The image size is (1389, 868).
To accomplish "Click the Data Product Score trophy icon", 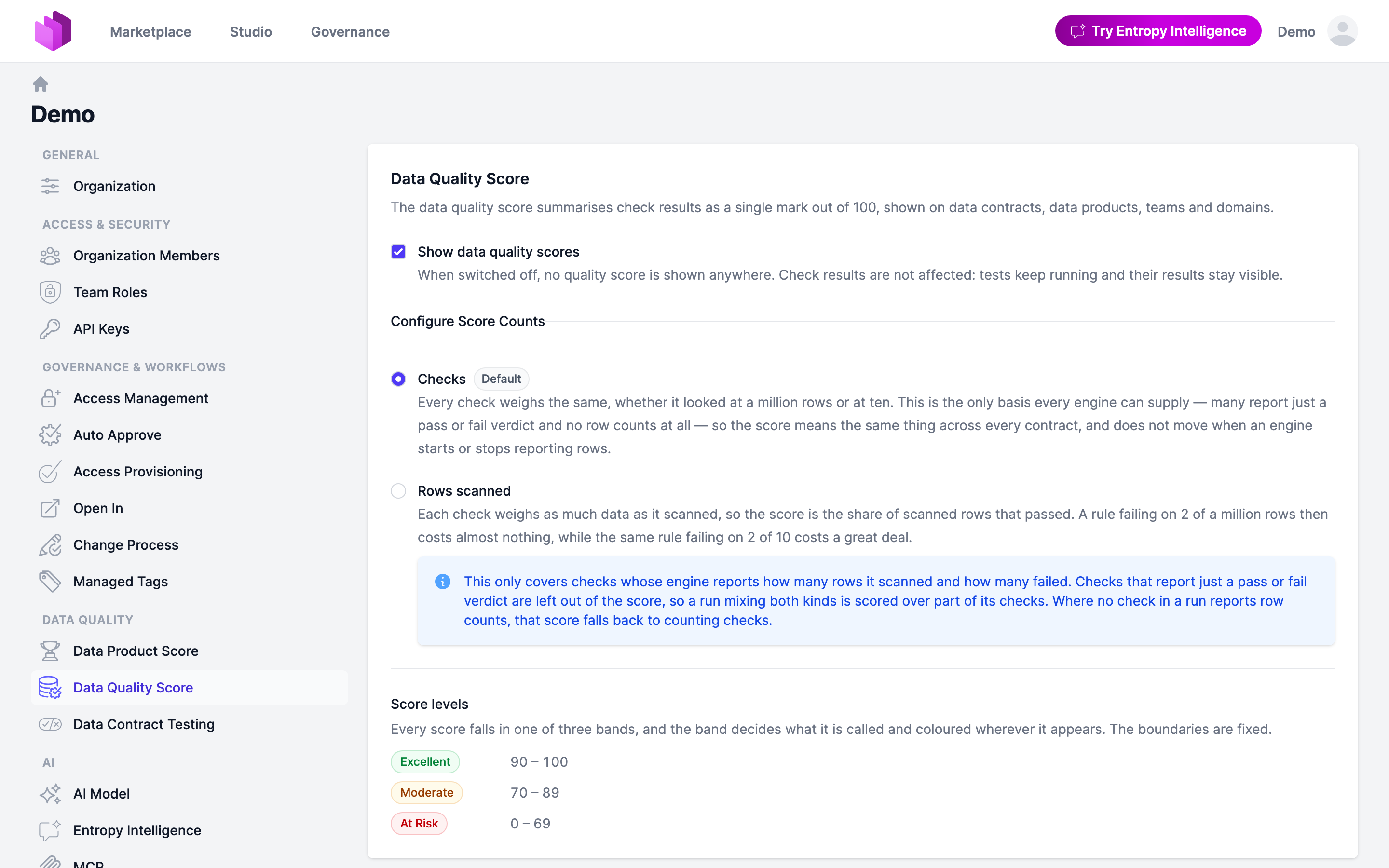I will [x=50, y=651].
